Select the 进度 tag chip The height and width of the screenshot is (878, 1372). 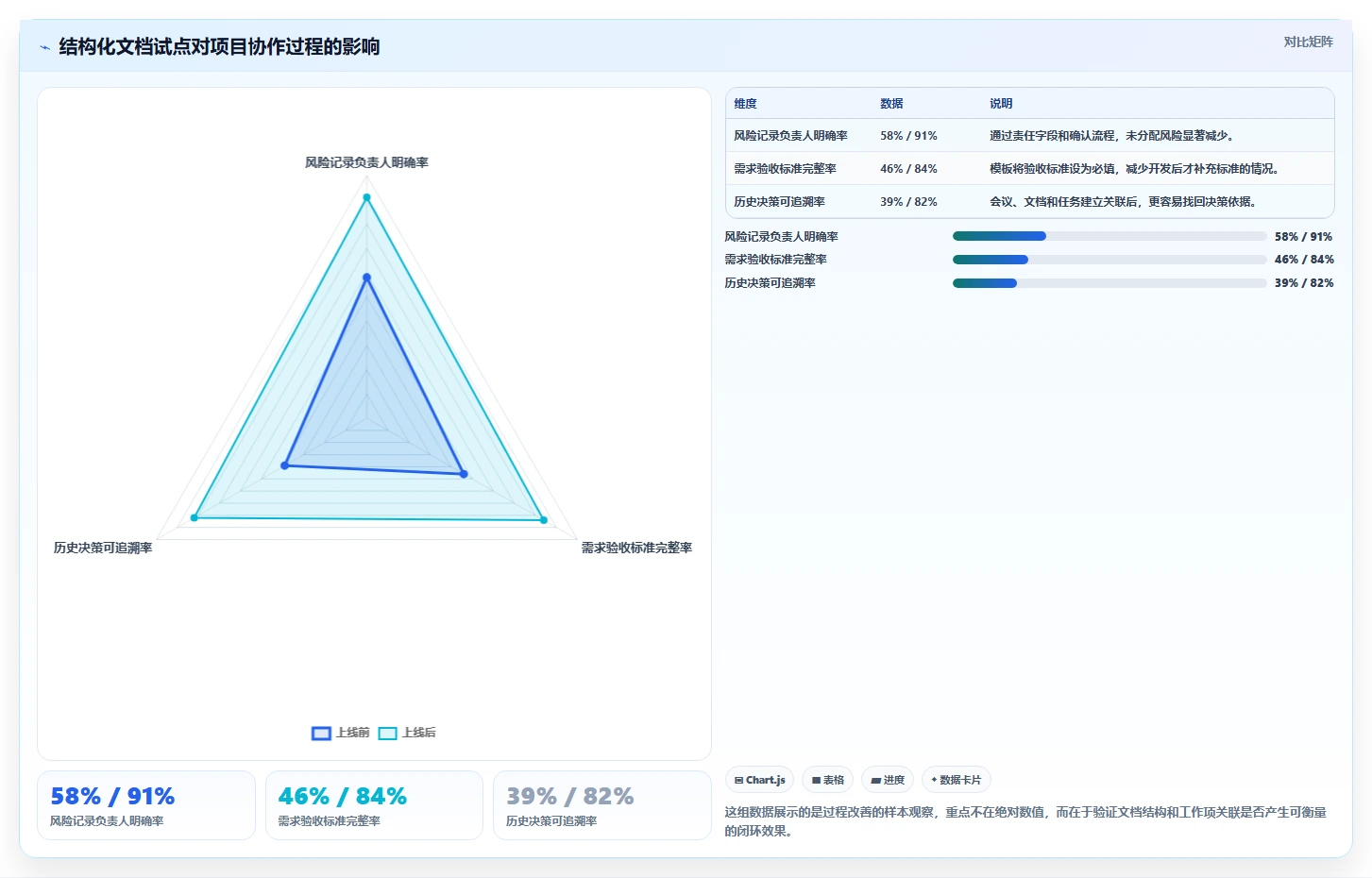[888, 780]
